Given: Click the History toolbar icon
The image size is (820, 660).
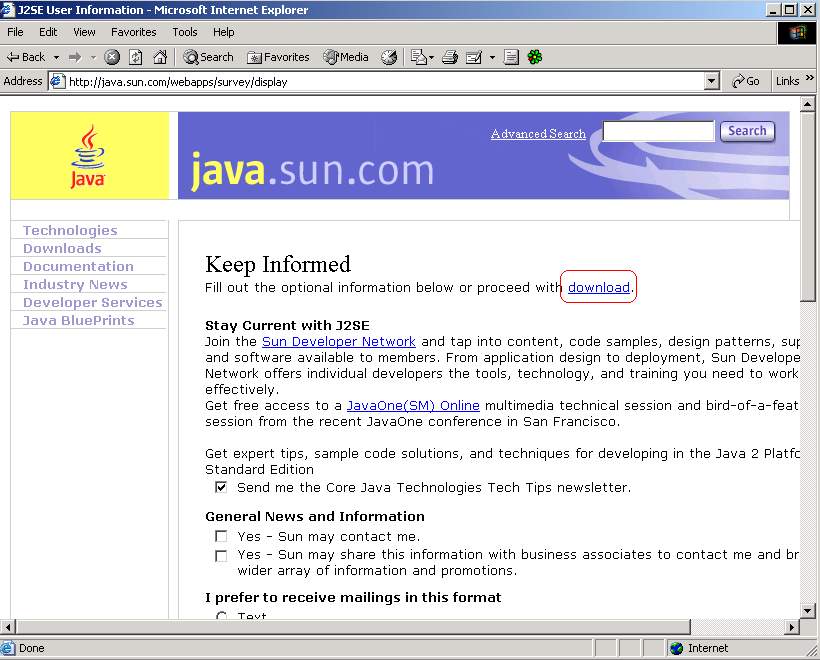Looking at the screenshot, I should pyautogui.click(x=389, y=57).
